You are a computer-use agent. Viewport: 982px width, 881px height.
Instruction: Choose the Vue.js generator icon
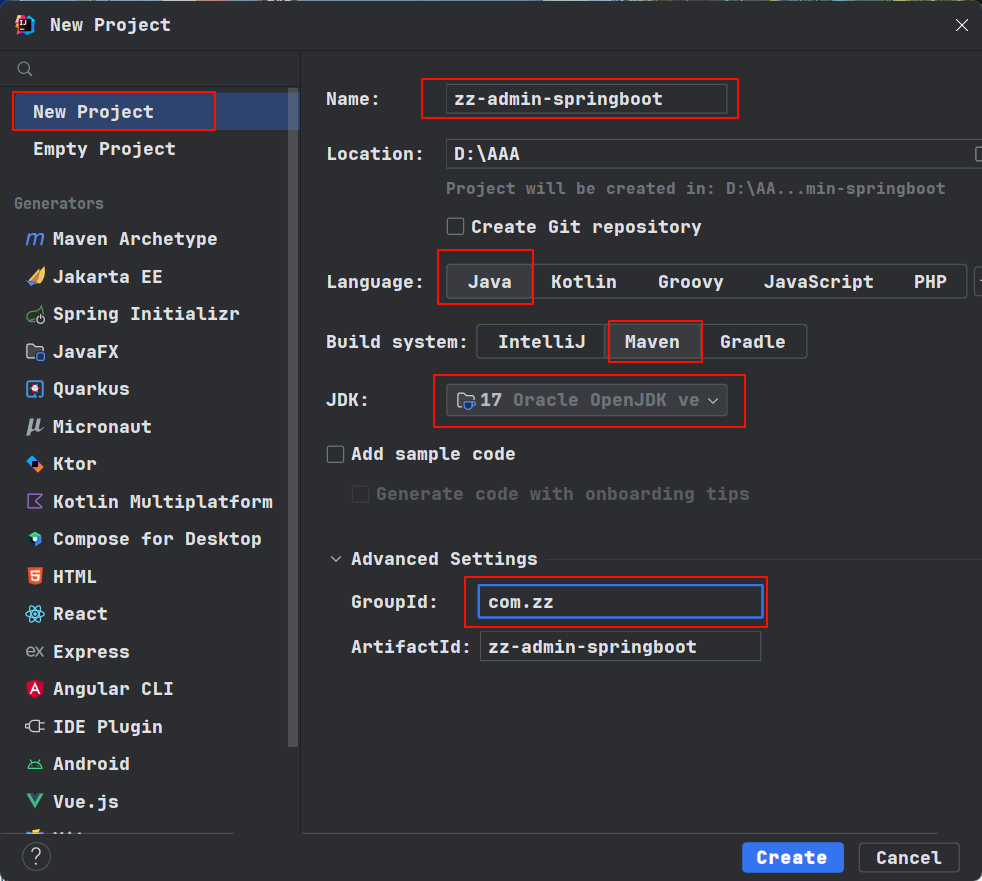tap(35, 801)
